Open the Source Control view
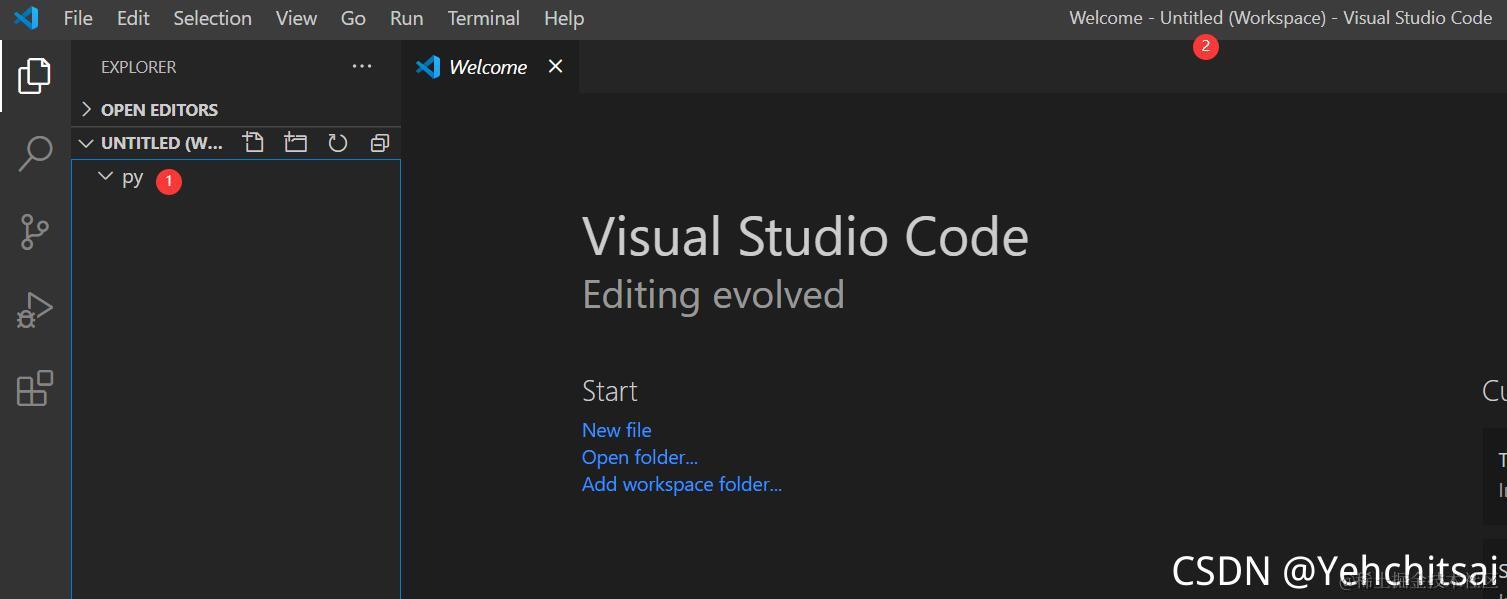The image size is (1507, 599). coord(35,232)
